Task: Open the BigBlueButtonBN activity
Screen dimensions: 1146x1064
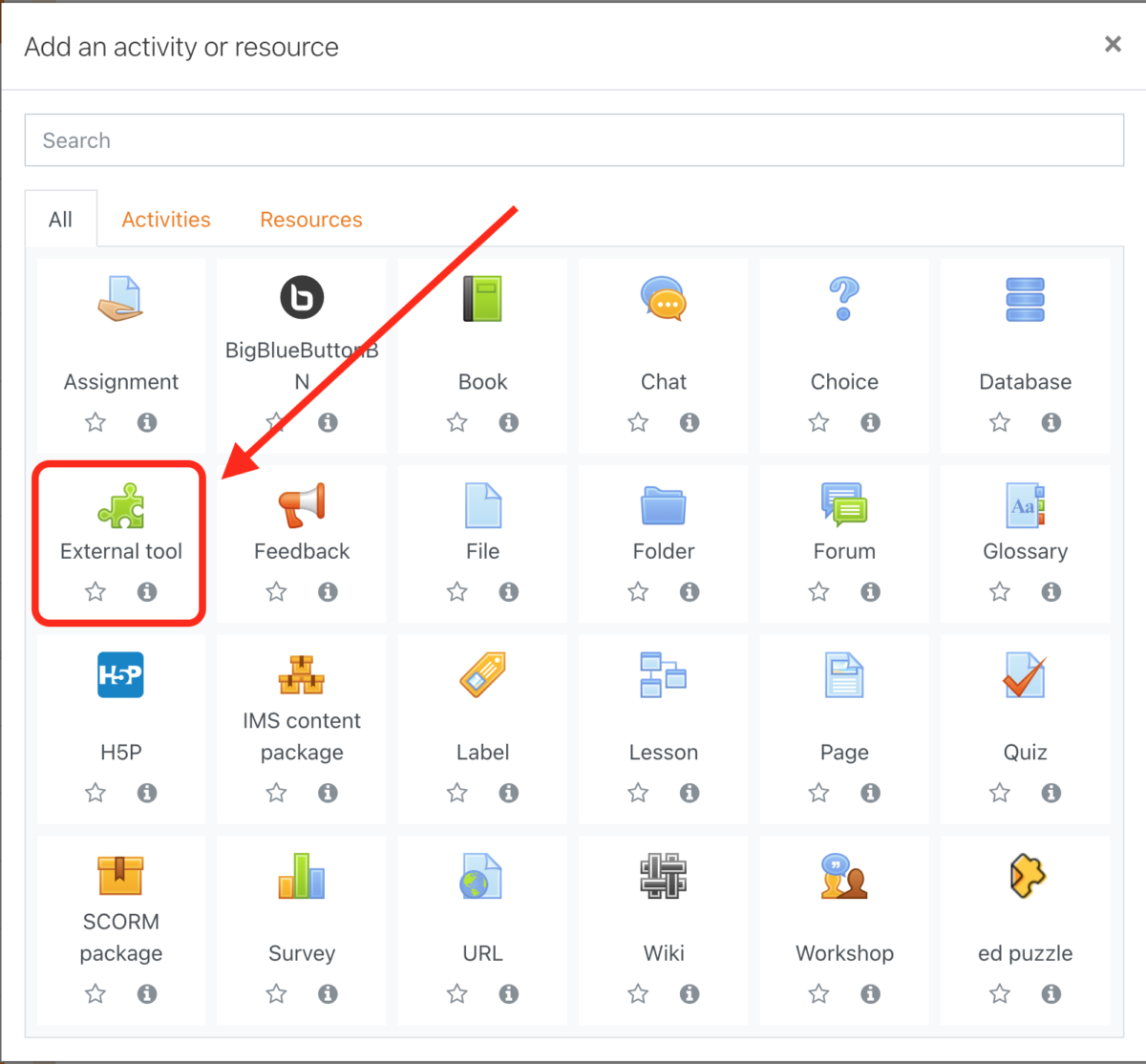Action: click(302, 299)
